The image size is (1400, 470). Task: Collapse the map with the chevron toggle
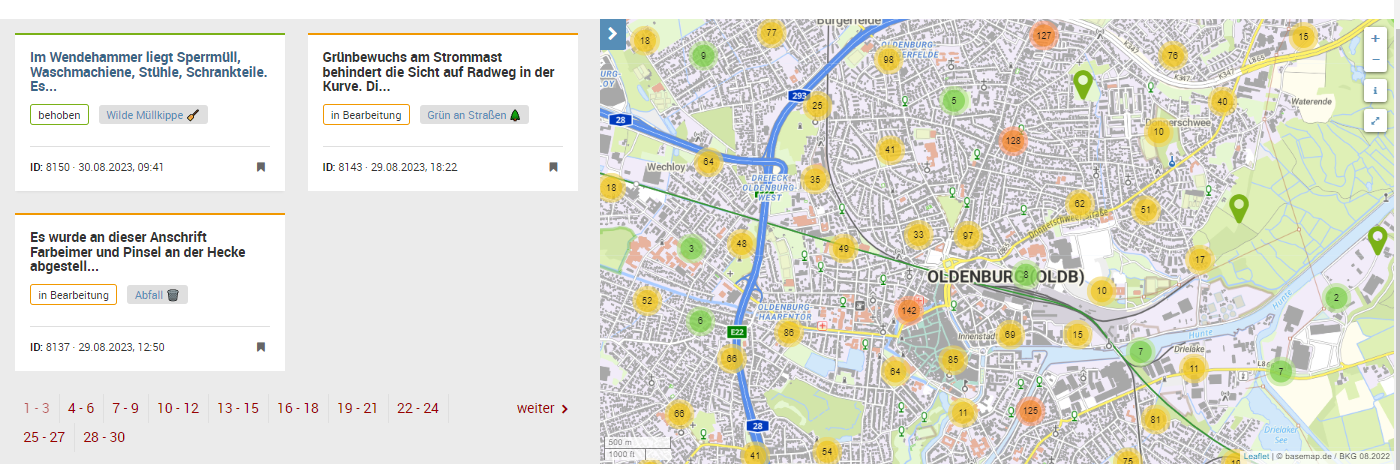[x=613, y=35]
